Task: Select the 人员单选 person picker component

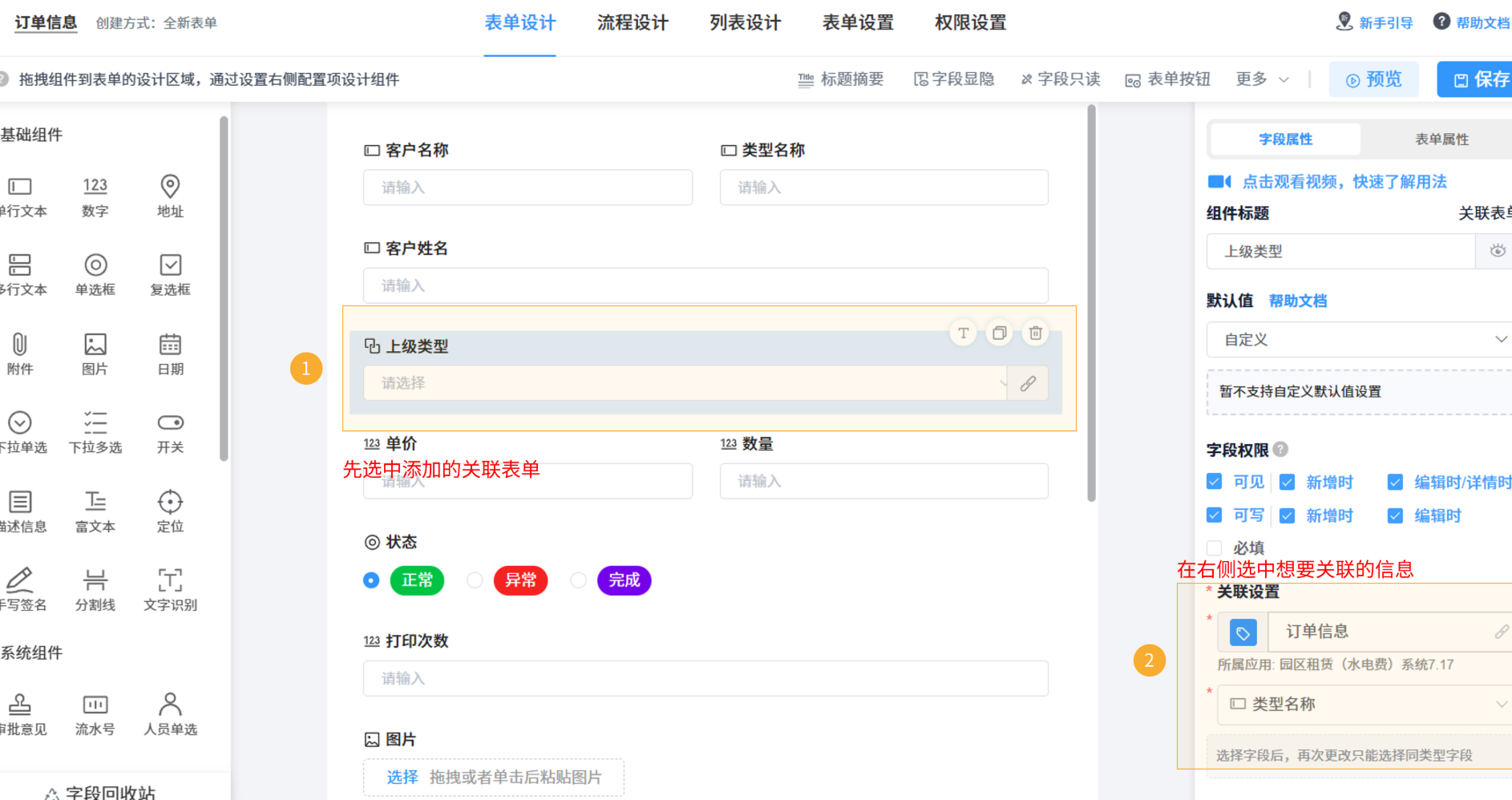Action: click(170, 715)
